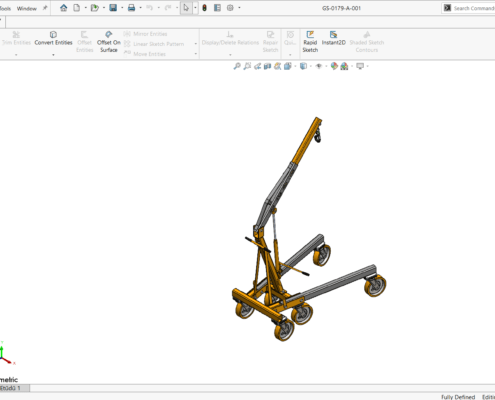This screenshot has width=495, height=400.
Task: Open the Display Style dropdown cube
Action: (303, 66)
